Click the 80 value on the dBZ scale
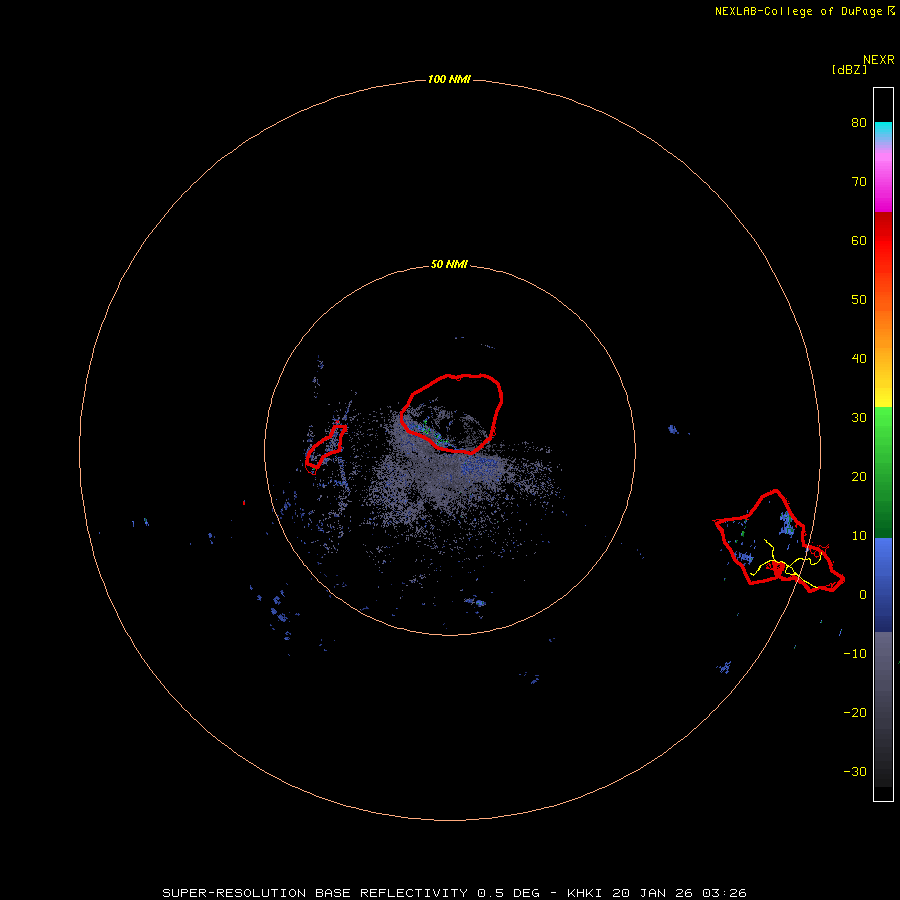900x900 pixels. pos(859,122)
